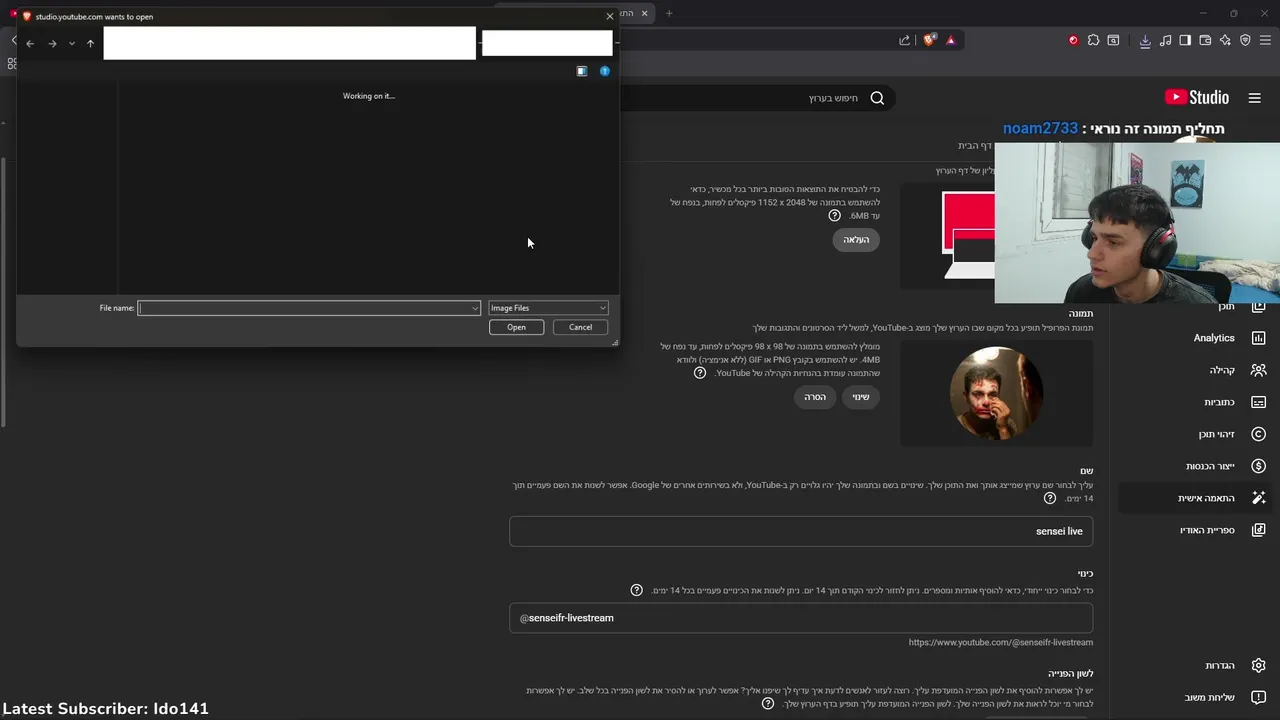
Task: Click the channel name field 'sensei live'
Action: pyautogui.click(x=801, y=531)
